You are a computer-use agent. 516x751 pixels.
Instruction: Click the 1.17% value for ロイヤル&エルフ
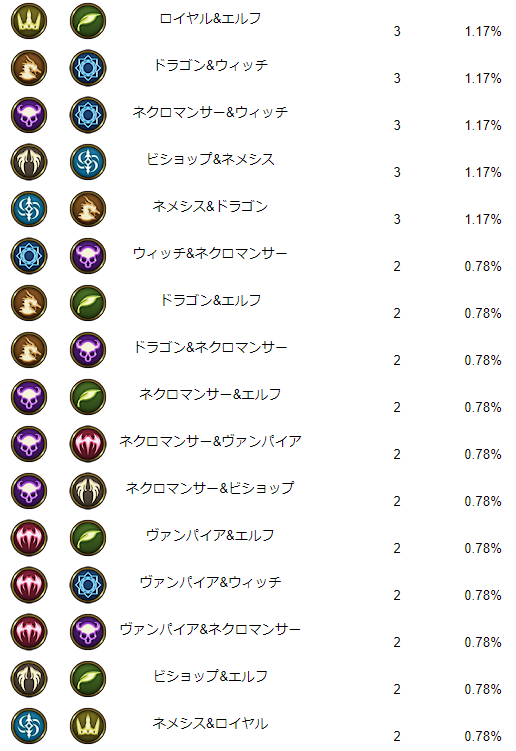point(483,32)
